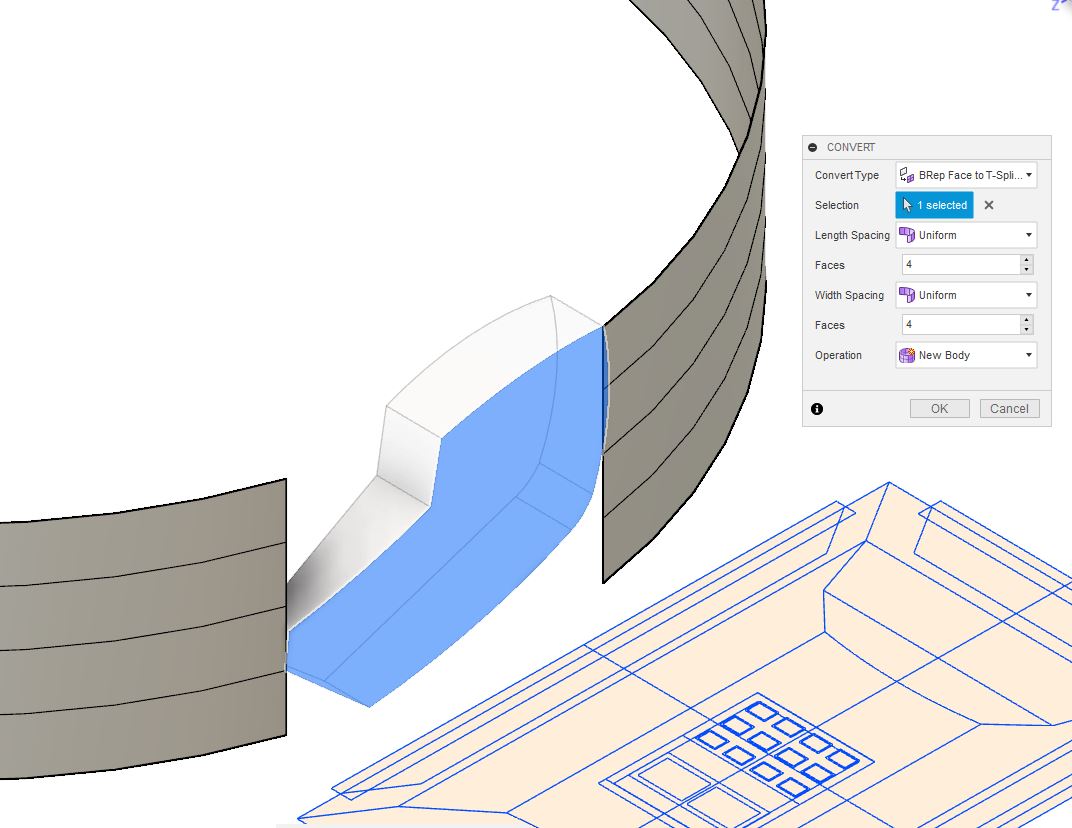The image size is (1072, 828).
Task: Decrease the second Faces count with the down arrow
Action: point(1026,329)
